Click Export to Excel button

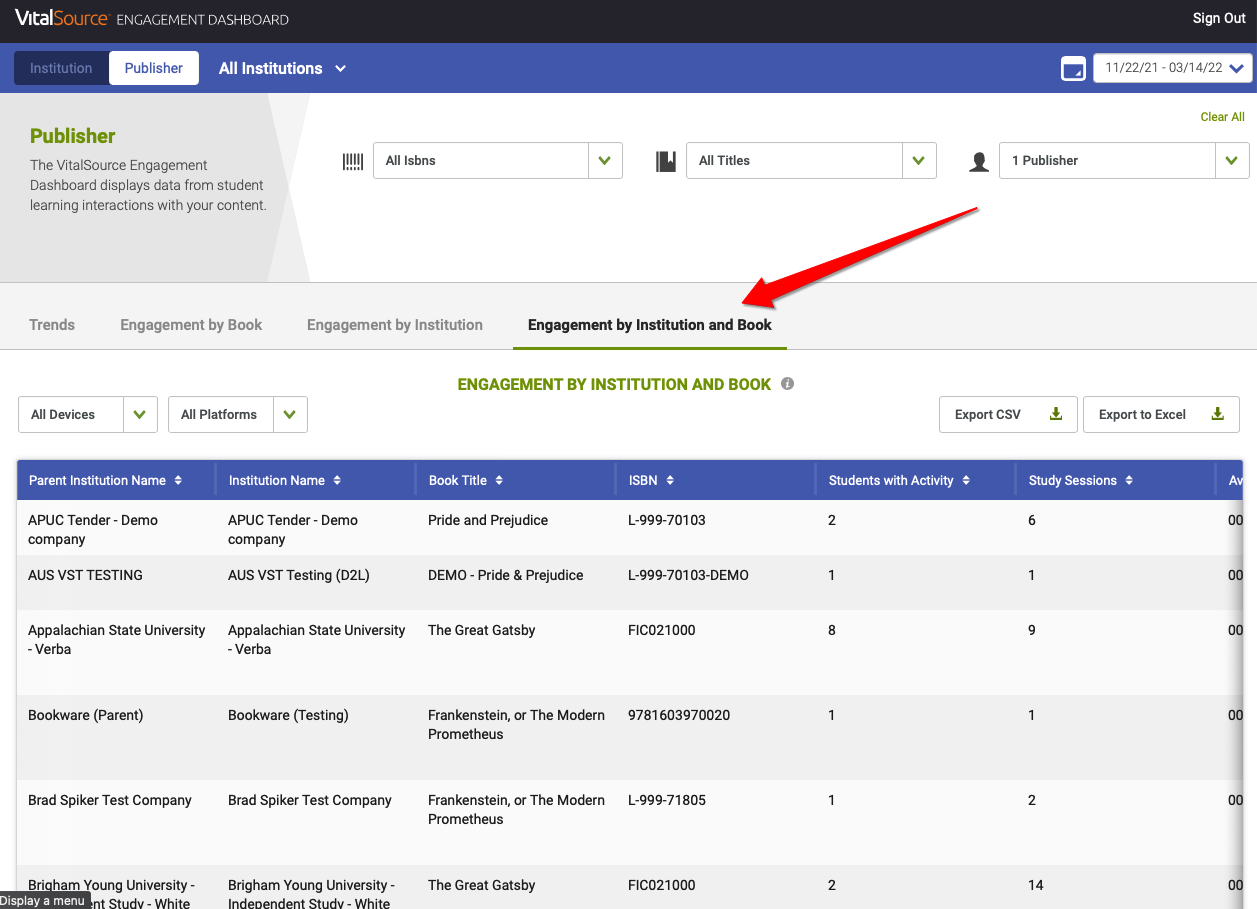[x=1161, y=414]
